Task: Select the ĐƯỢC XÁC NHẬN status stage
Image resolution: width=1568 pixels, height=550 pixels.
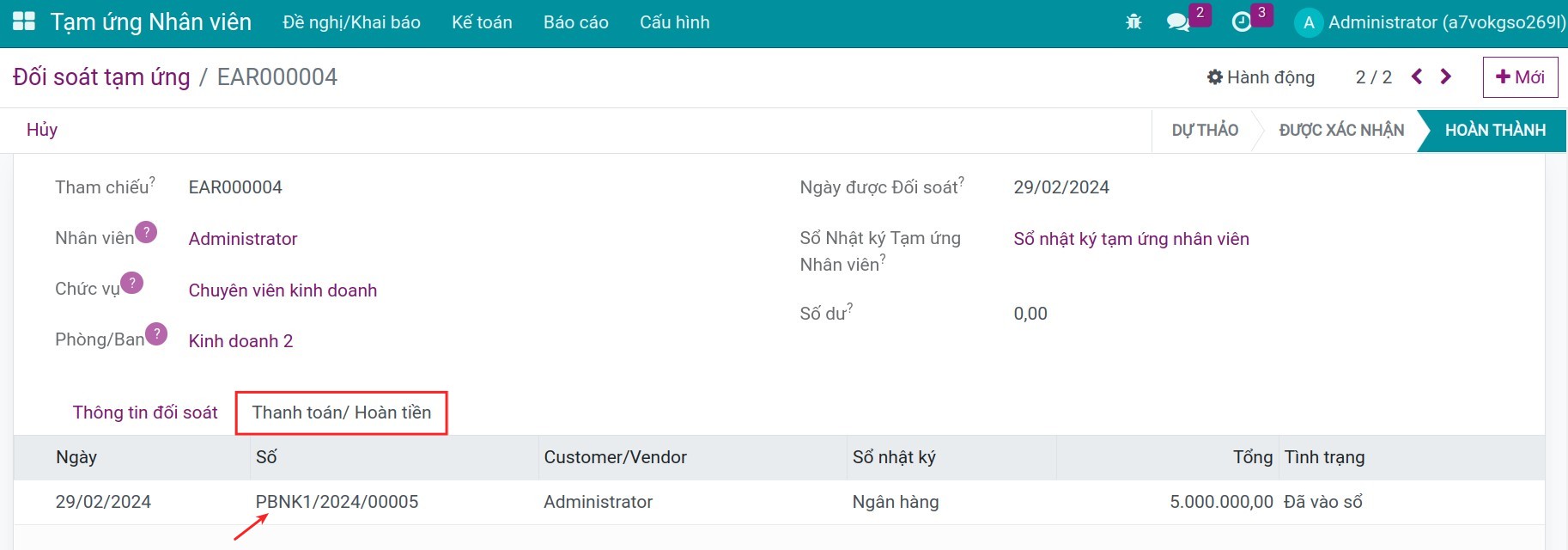Action: (x=1341, y=130)
